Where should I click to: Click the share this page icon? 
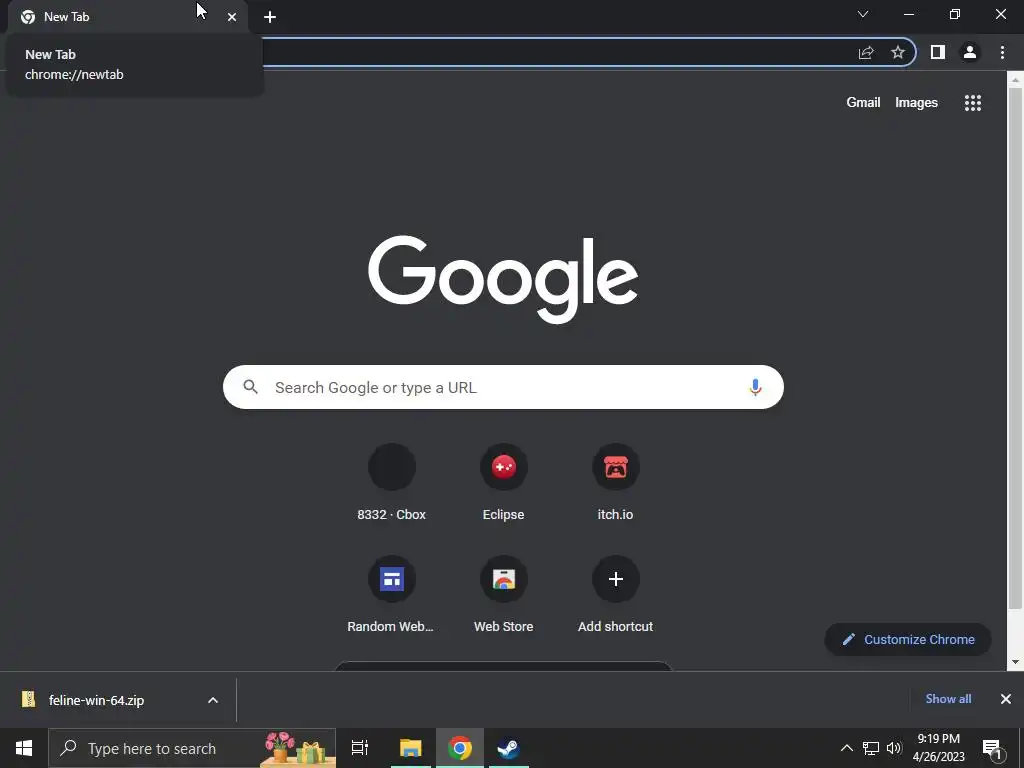pyautogui.click(x=866, y=53)
